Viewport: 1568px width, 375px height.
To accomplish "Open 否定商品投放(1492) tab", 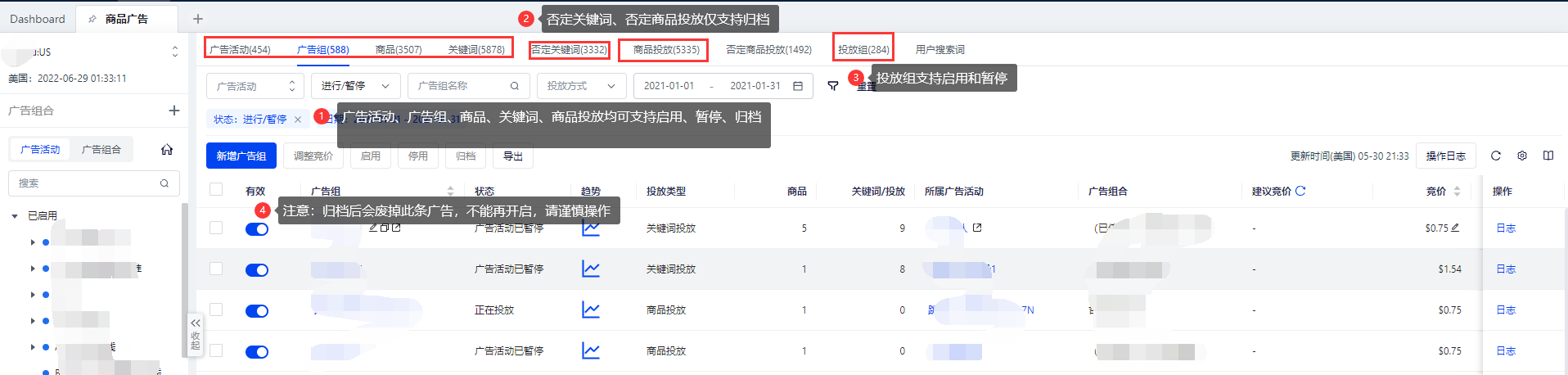I will 769,50.
